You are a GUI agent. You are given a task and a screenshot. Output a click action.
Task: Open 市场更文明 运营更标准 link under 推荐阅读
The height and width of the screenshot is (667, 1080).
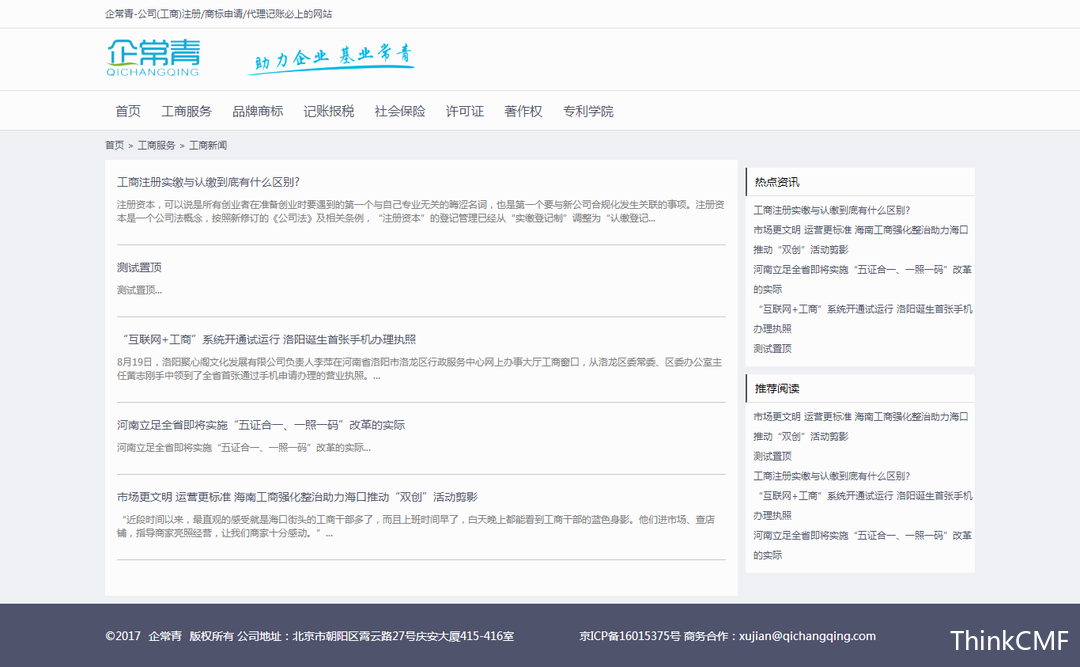pyautogui.click(x=861, y=427)
